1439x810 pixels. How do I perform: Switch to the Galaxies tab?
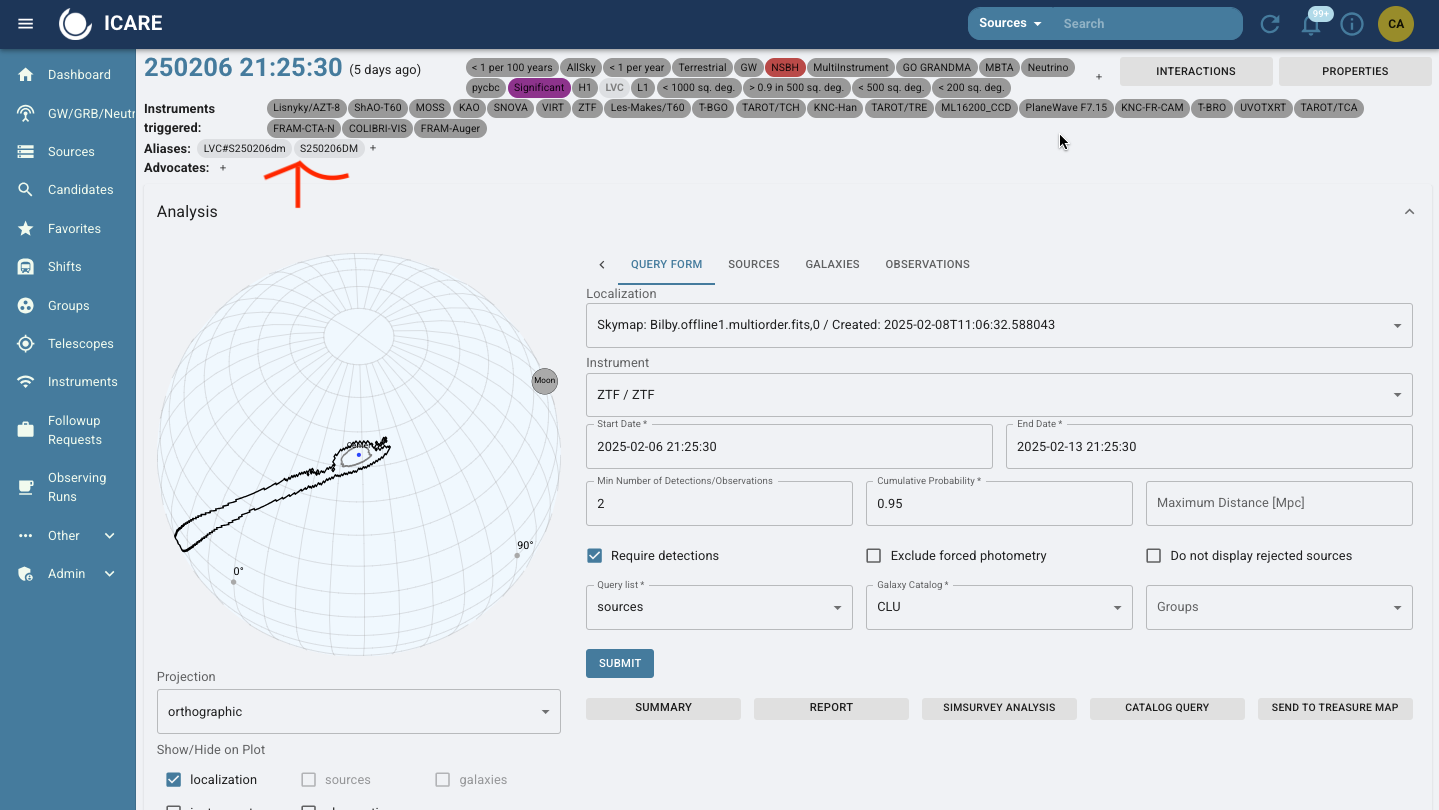(832, 265)
